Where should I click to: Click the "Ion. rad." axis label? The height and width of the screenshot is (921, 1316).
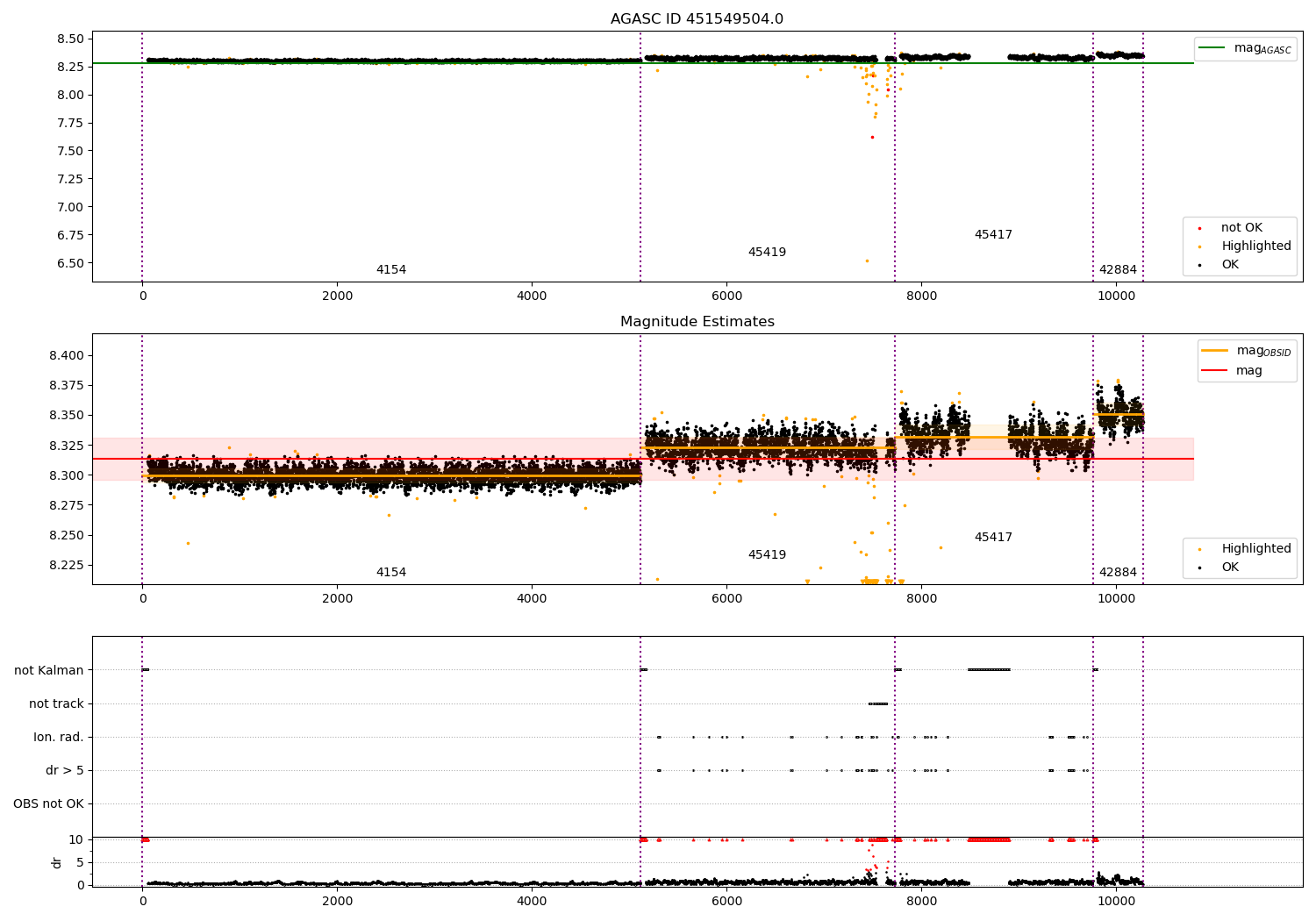59,738
